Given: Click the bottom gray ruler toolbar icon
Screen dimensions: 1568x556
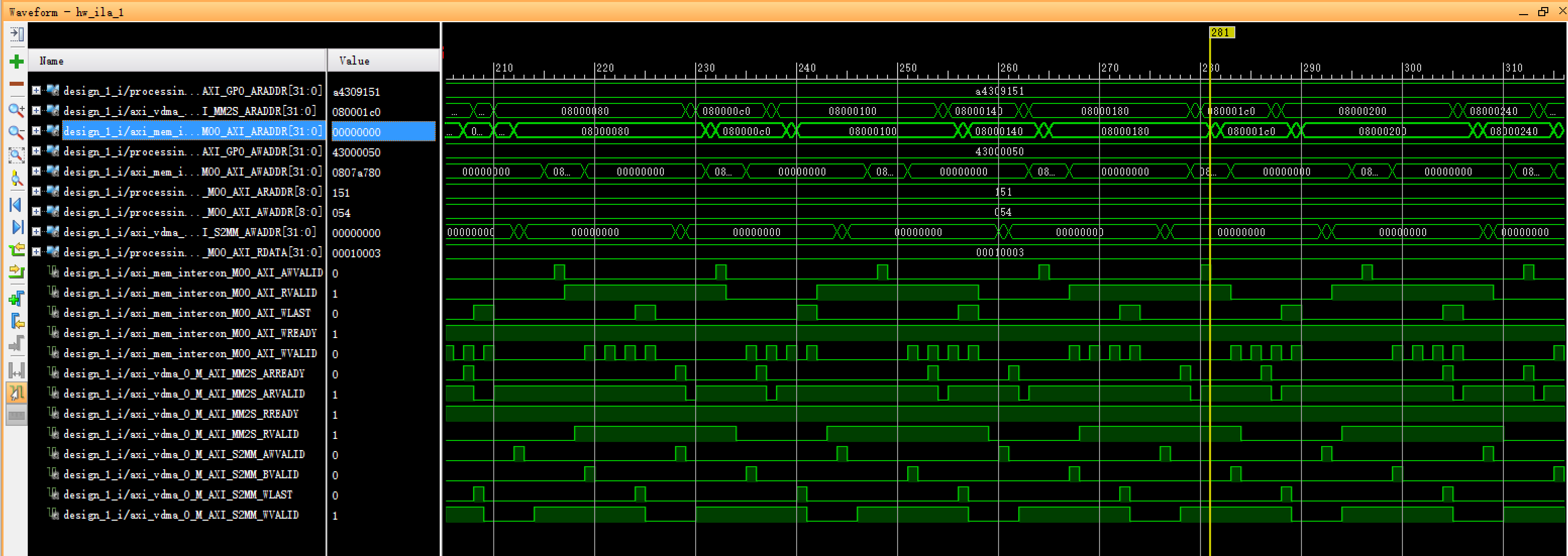Looking at the screenshot, I should (17, 415).
